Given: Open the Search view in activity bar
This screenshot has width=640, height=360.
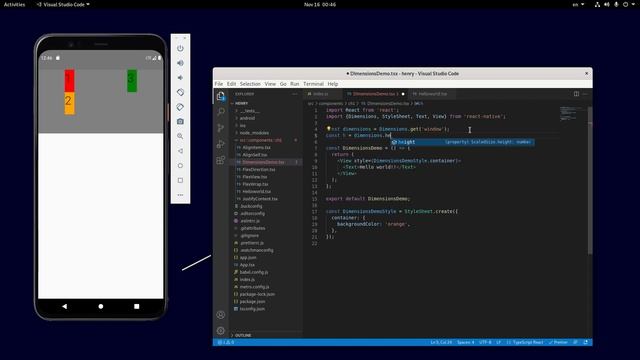Looking at the screenshot, I should click(x=221, y=112).
